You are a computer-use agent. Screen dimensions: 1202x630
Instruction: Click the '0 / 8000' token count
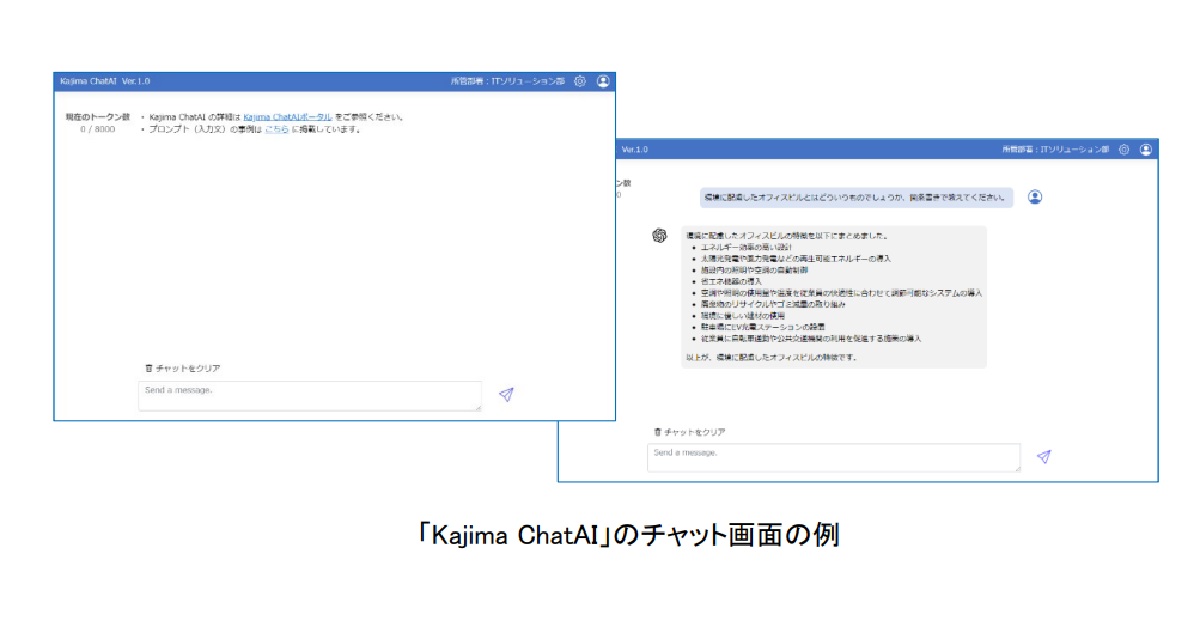pyautogui.click(x=98, y=129)
